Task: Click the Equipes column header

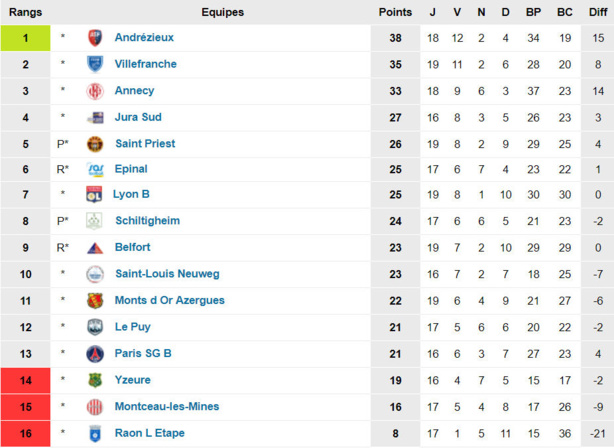Action: [x=222, y=12]
